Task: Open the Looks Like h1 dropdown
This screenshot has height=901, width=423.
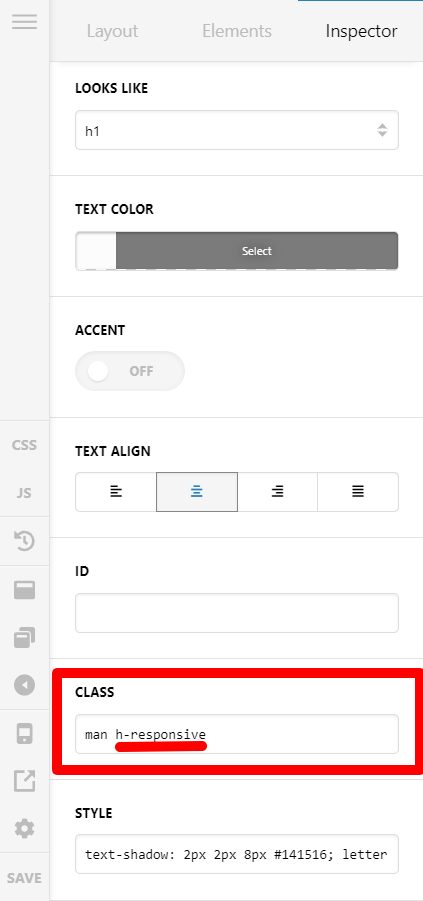Action: 237,130
